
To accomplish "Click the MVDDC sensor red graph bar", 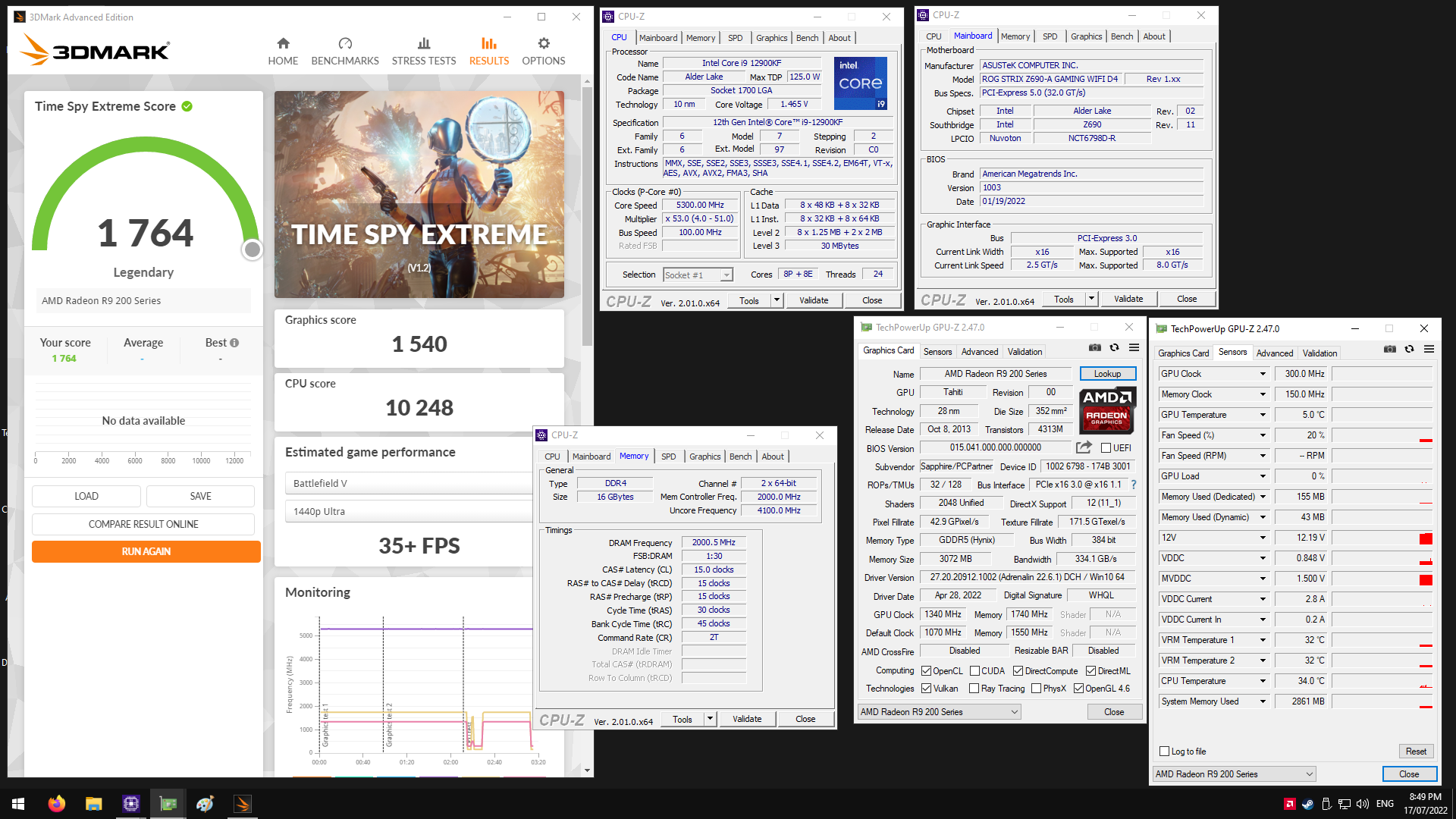I will pyautogui.click(x=1426, y=579).
